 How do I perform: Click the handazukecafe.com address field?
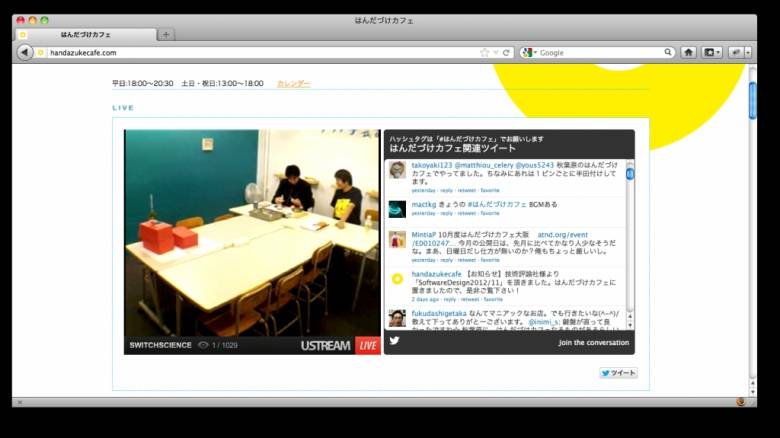pyautogui.click(x=250, y=52)
